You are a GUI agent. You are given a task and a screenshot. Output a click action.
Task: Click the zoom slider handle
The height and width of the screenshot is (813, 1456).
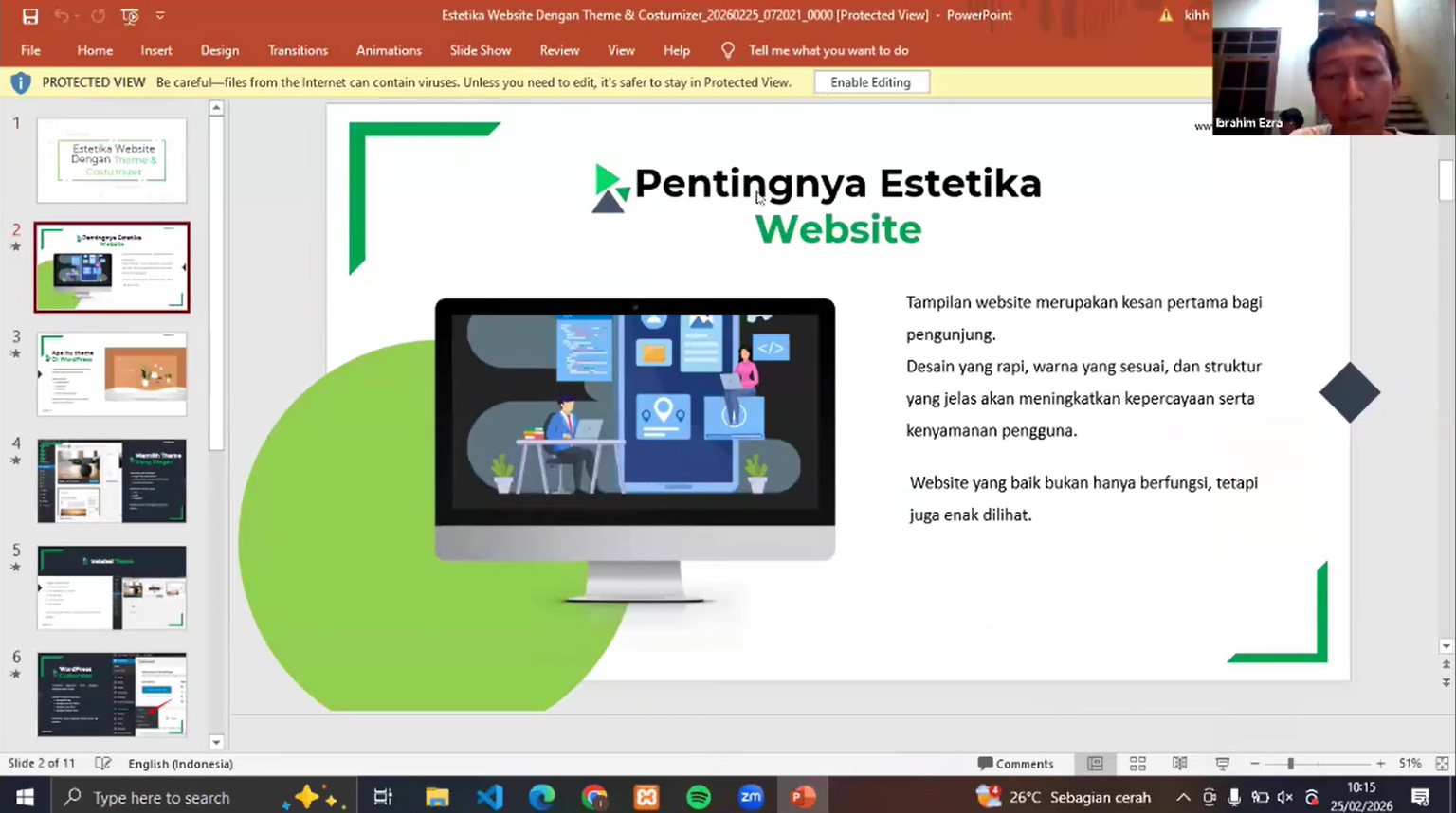[x=1290, y=764]
